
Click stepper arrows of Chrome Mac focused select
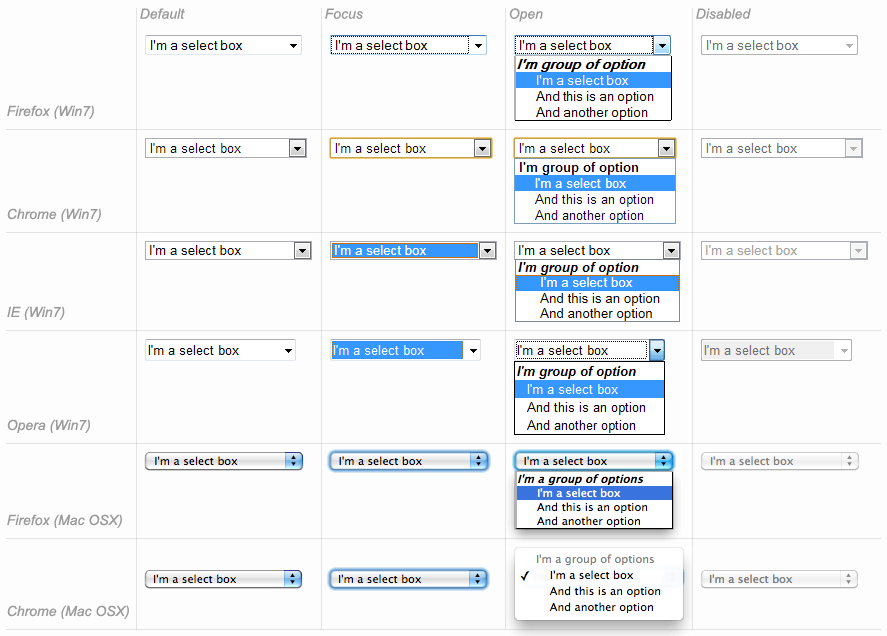pos(478,579)
